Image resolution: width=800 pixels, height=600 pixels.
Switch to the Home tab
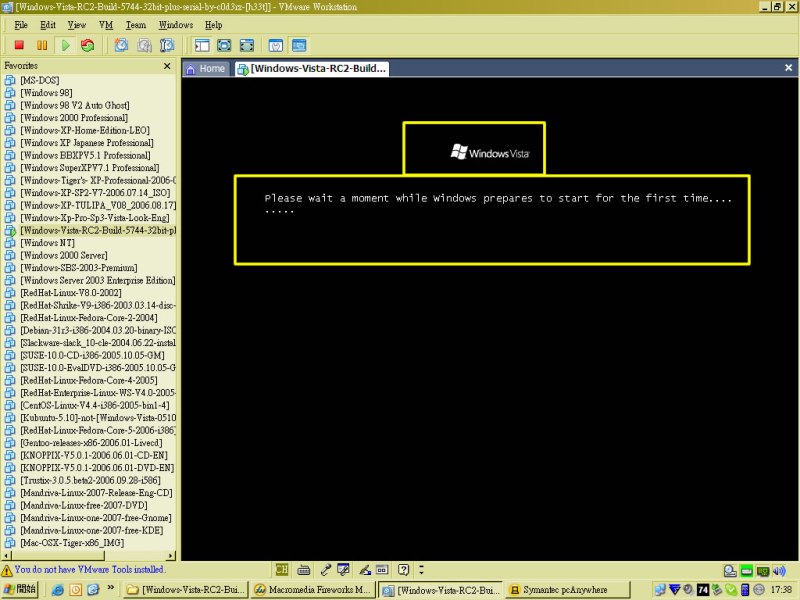click(205, 69)
